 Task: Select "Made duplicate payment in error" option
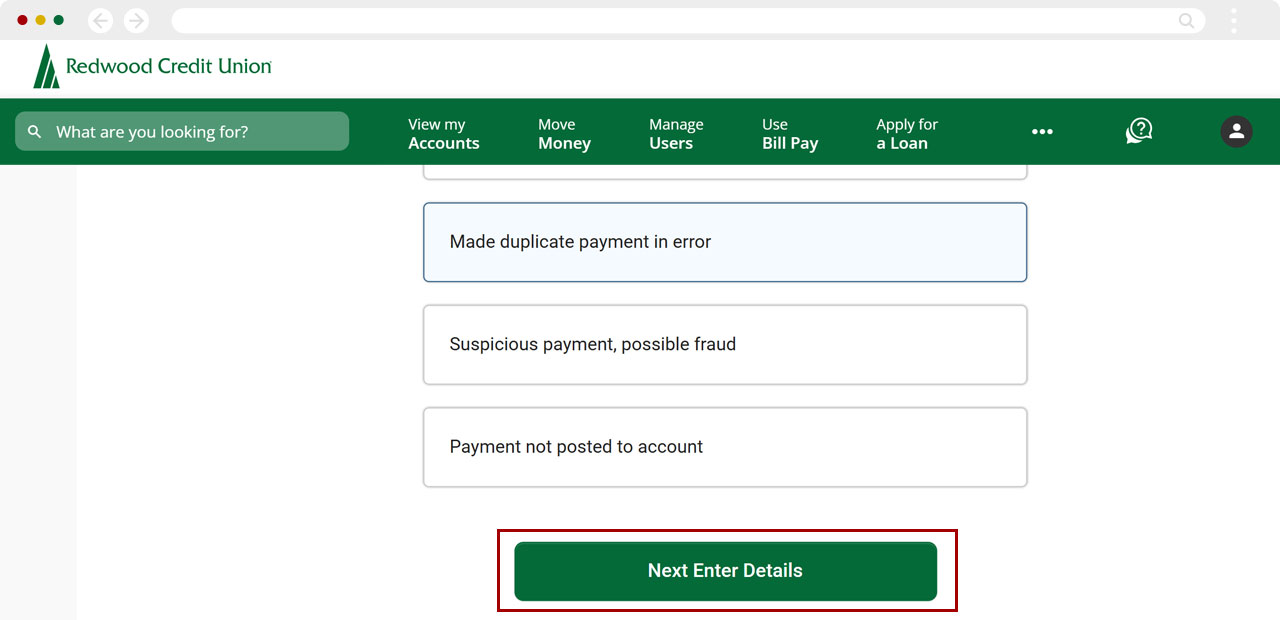[725, 242]
